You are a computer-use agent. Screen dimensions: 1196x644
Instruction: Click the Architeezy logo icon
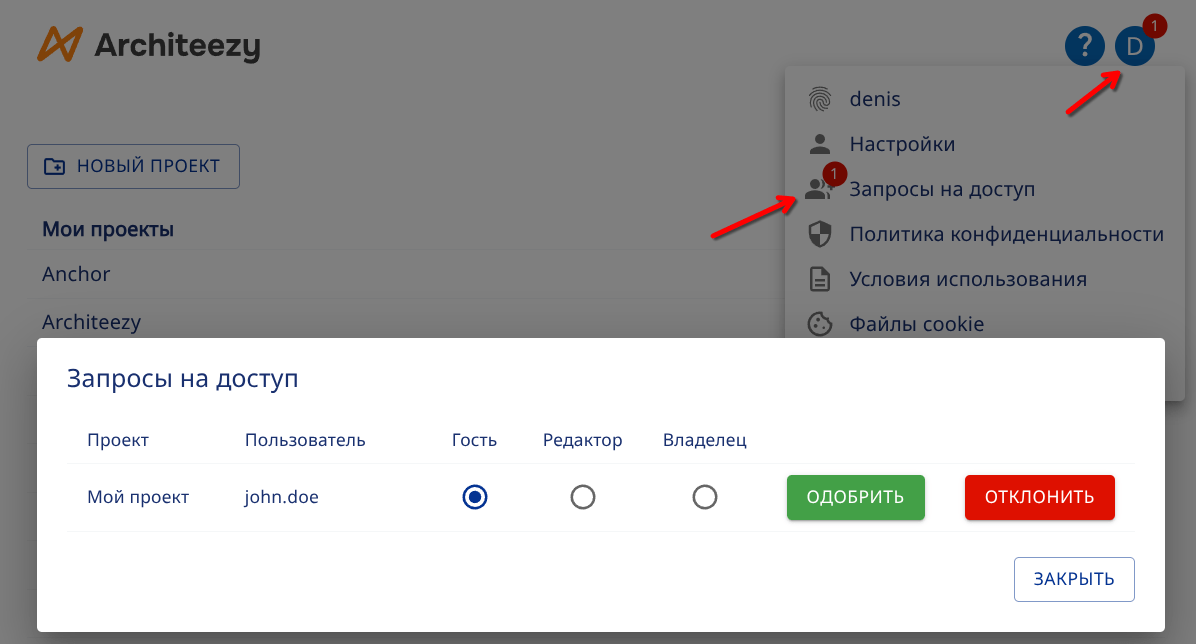[x=58, y=45]
